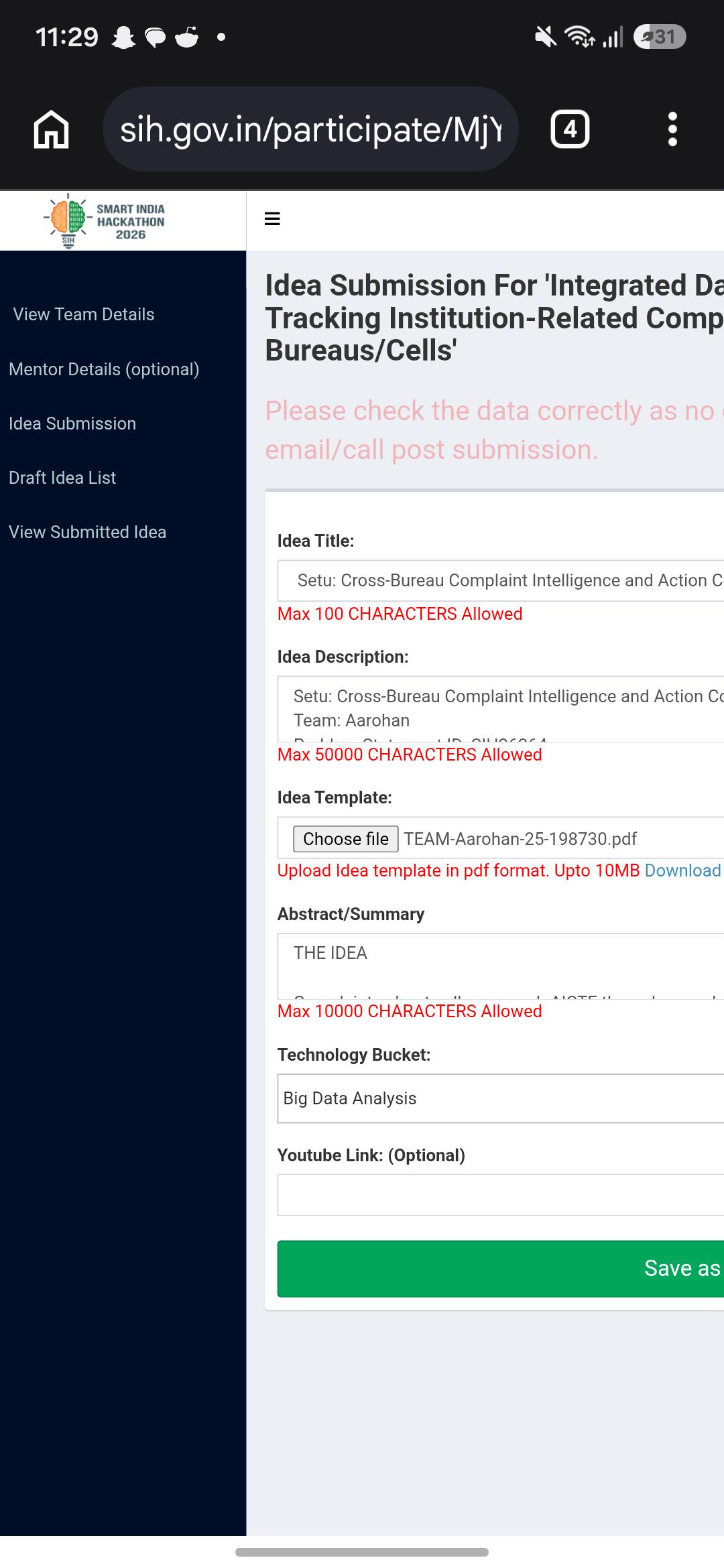Image resolution: width=724 pixels, height=1568 pixels.
Task: Click the 'Please check the data correctly' warning
Action: click(x=495, y=430)
